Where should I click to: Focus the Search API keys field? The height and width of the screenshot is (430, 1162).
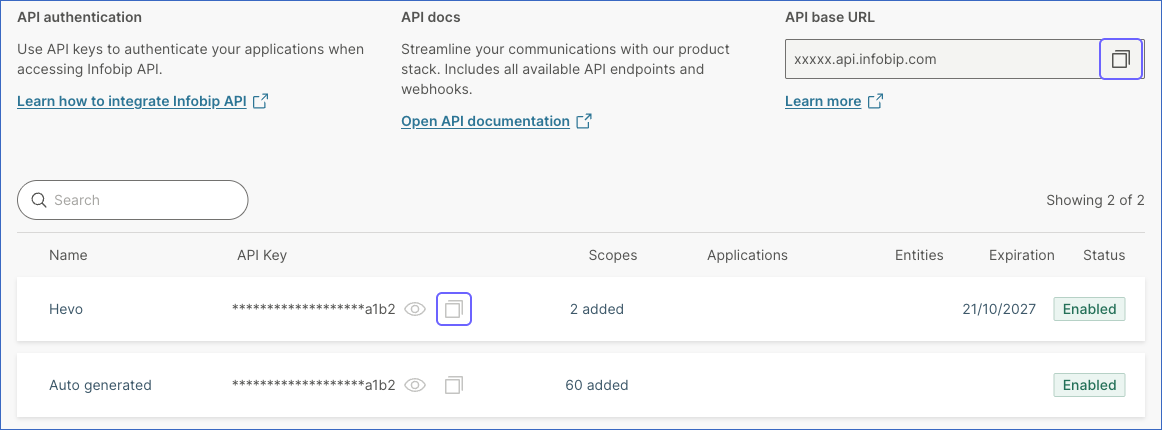tap(133, 200)
